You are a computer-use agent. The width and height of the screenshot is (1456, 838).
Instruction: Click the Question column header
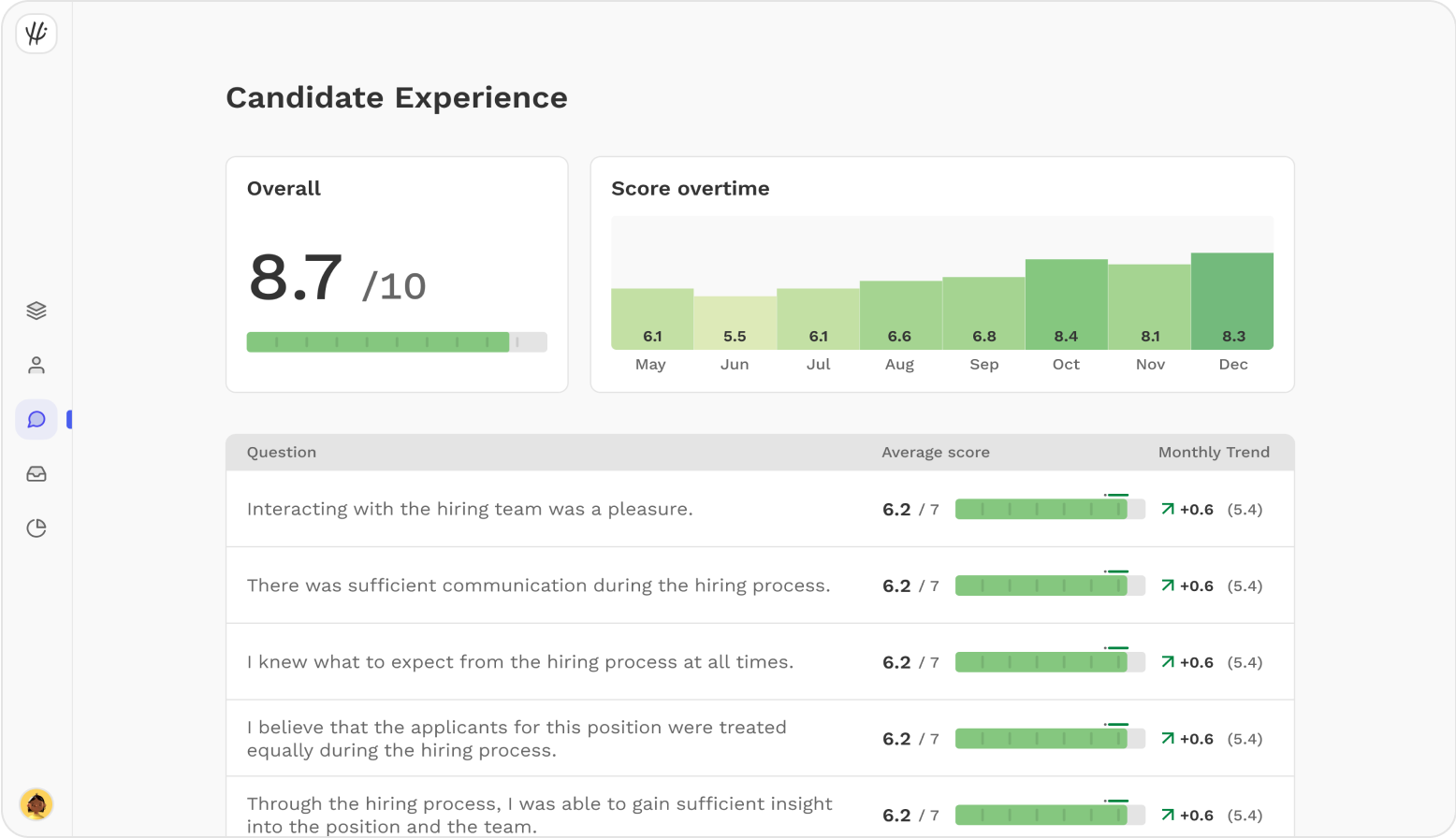pos(282,453)
